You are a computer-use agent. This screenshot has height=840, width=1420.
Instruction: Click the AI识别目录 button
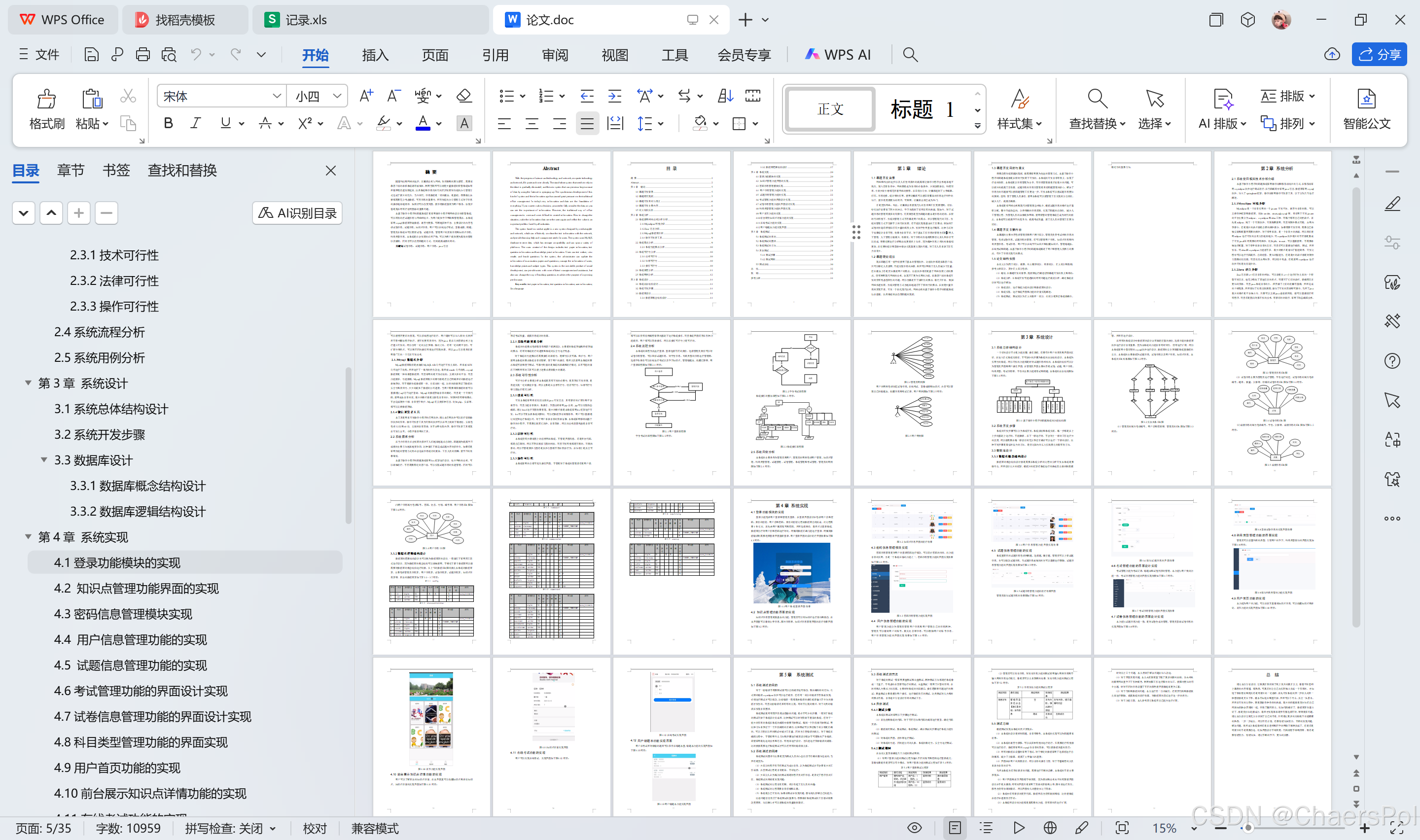click(297, 213)
